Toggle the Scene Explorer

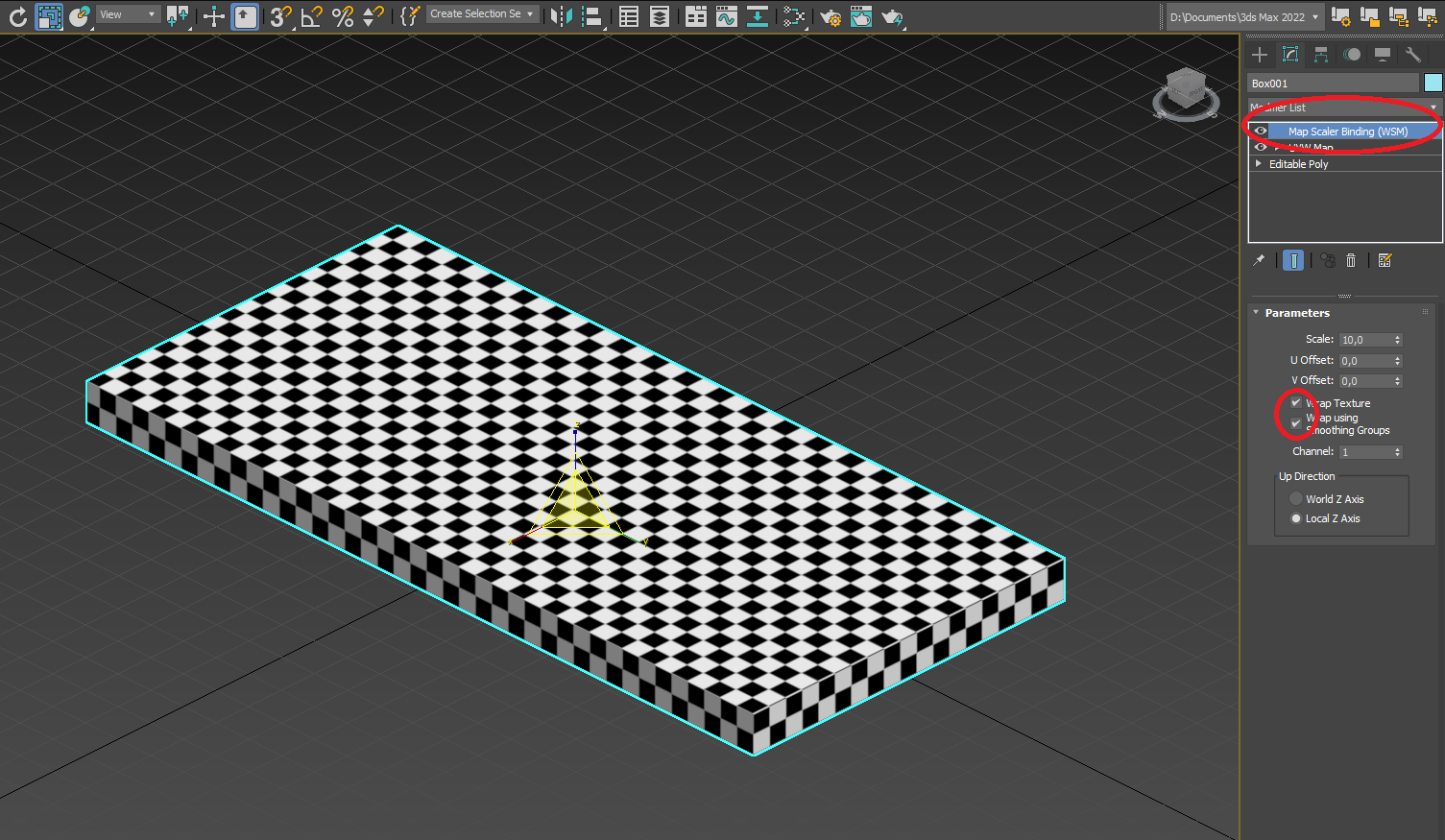pyautogui.click(x=629, y=16)
